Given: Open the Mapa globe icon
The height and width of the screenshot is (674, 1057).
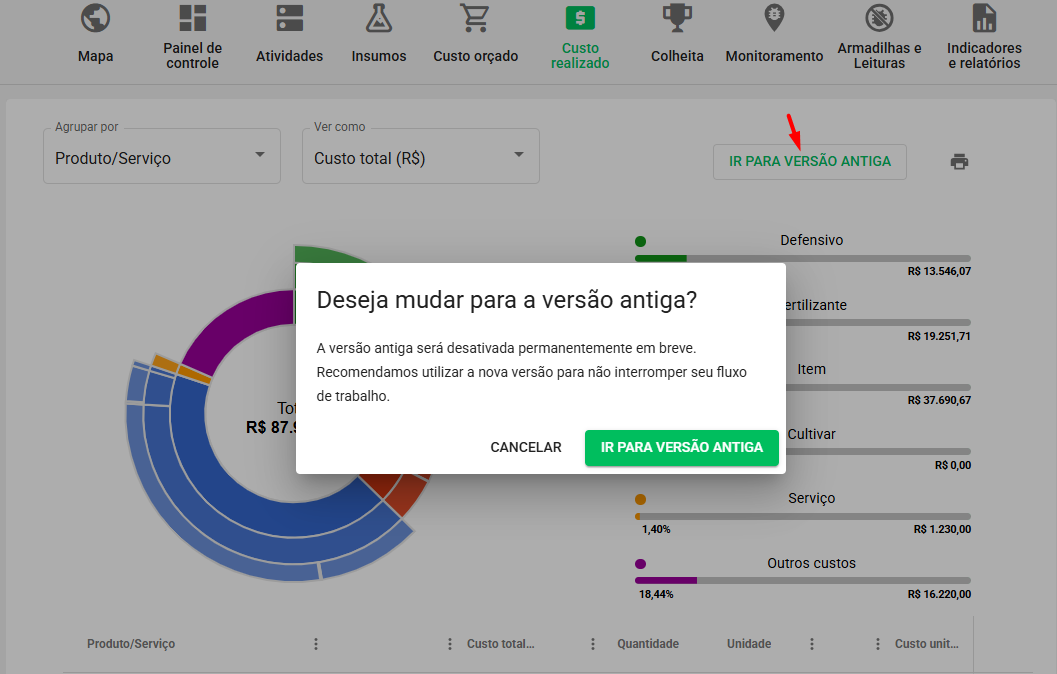Looking at the screenshot, I should (95, 18).
